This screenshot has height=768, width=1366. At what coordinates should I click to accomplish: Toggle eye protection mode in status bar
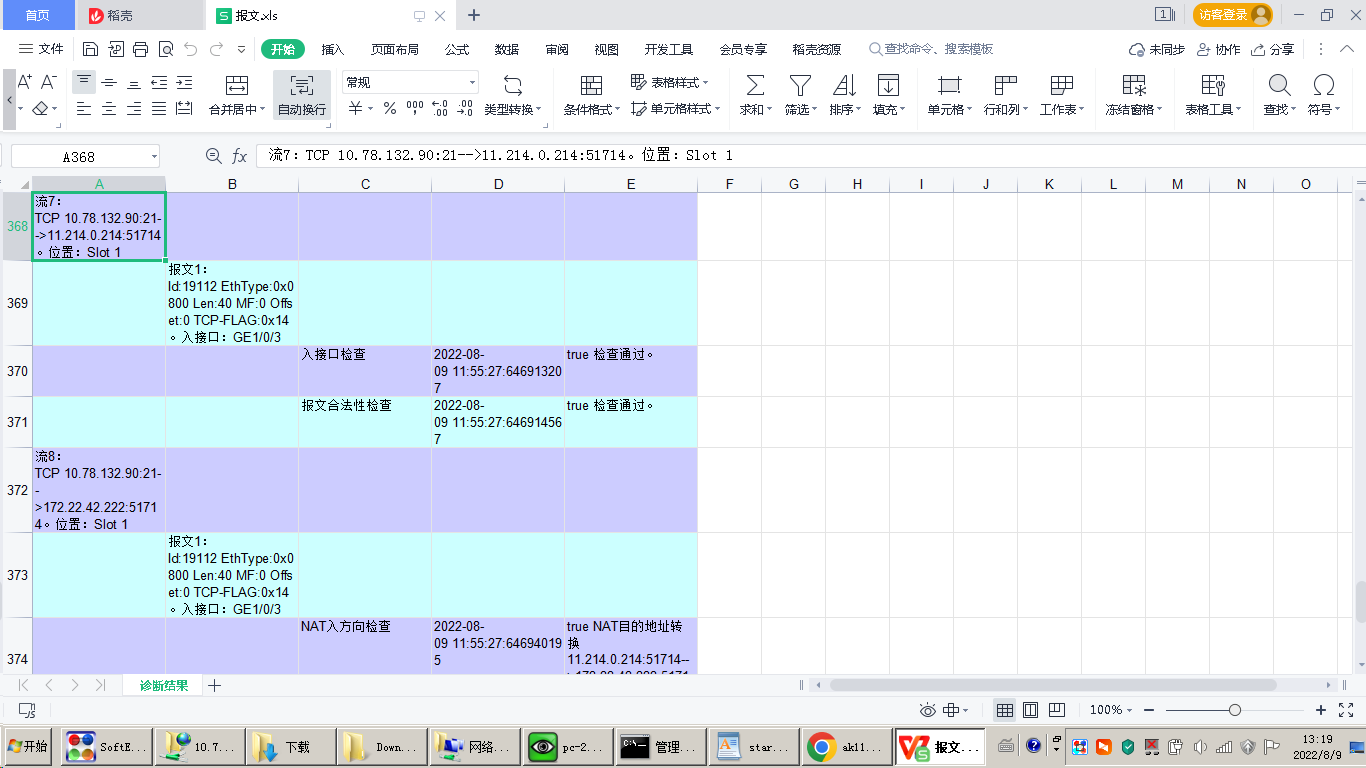tap(928, 710)
